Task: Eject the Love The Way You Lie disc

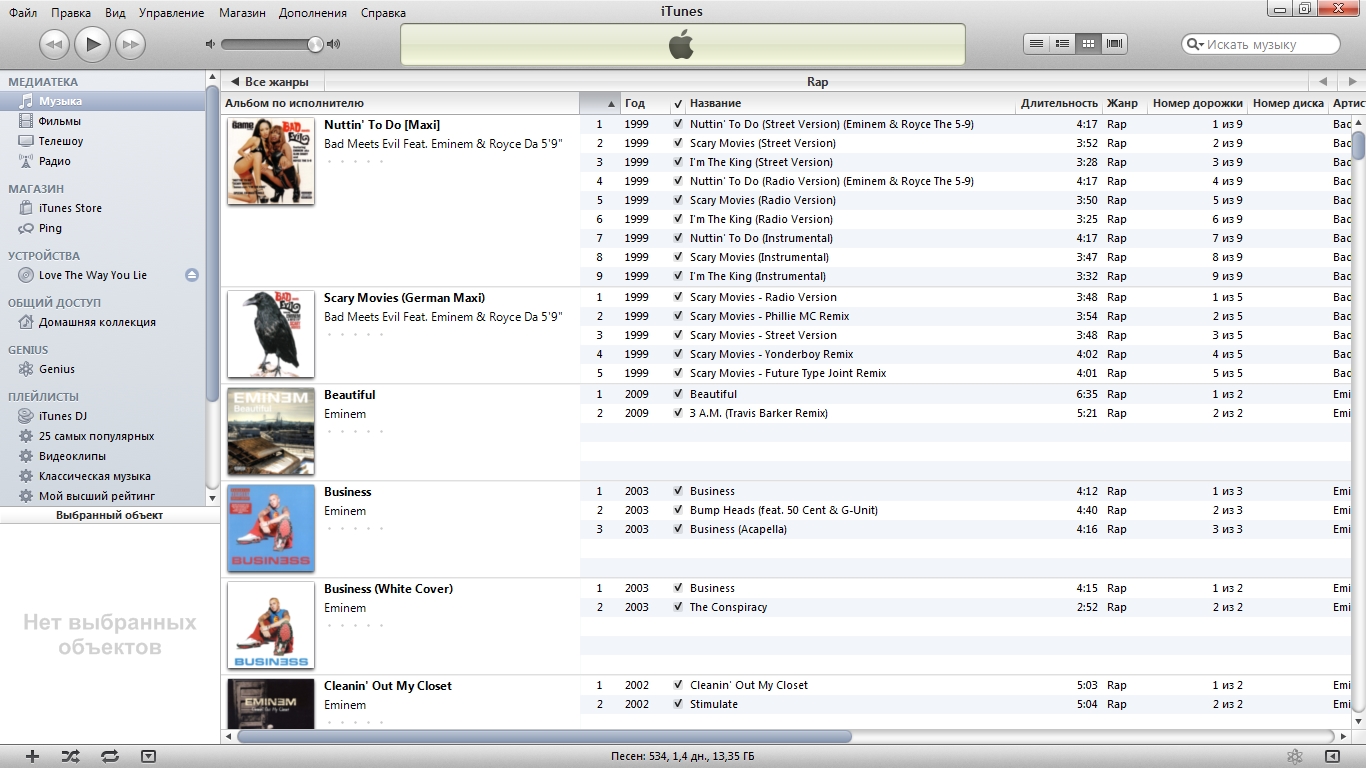Action: coord(192,275)
